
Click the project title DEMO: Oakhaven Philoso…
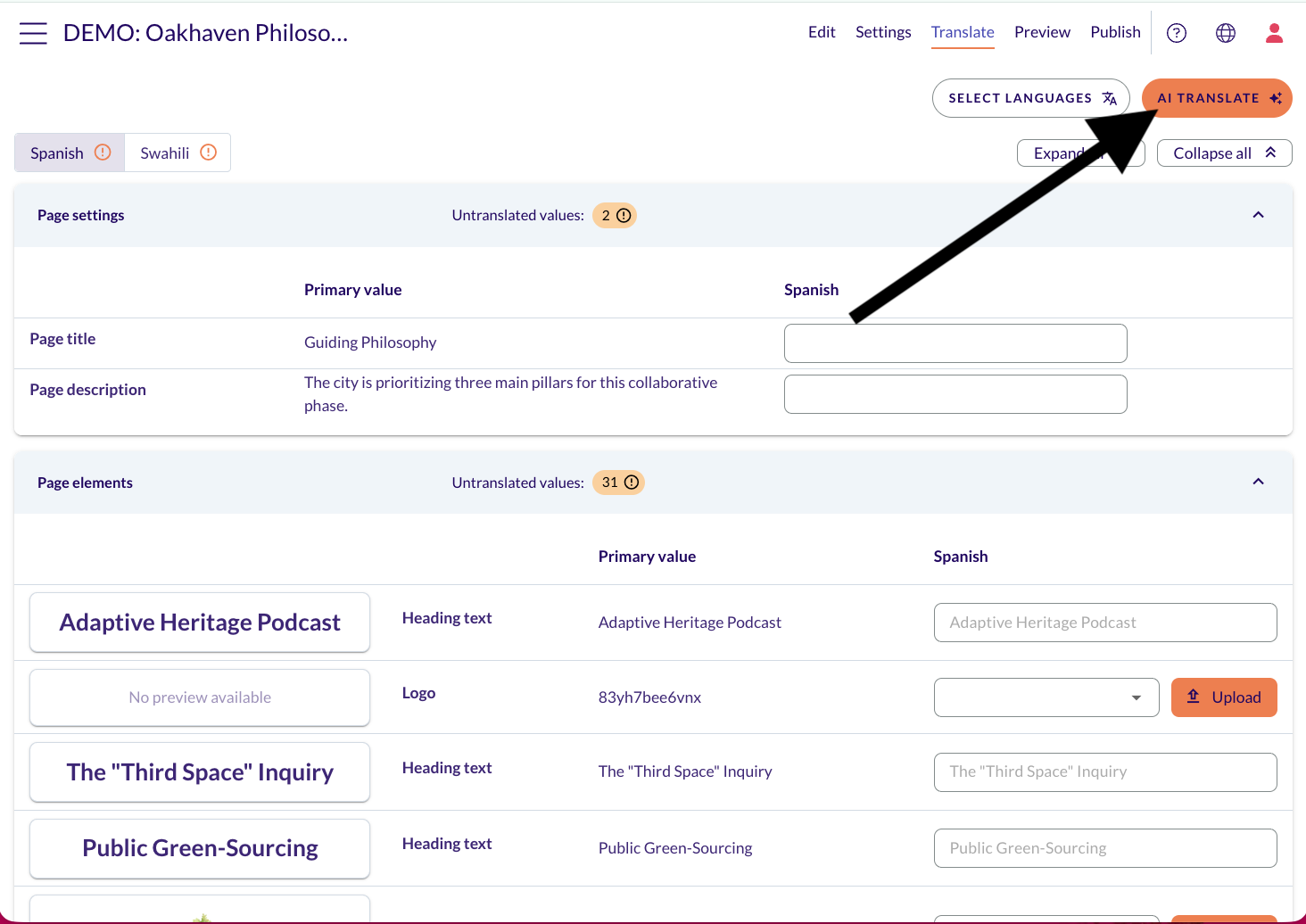pyautogui.click(x=206, y=33)
